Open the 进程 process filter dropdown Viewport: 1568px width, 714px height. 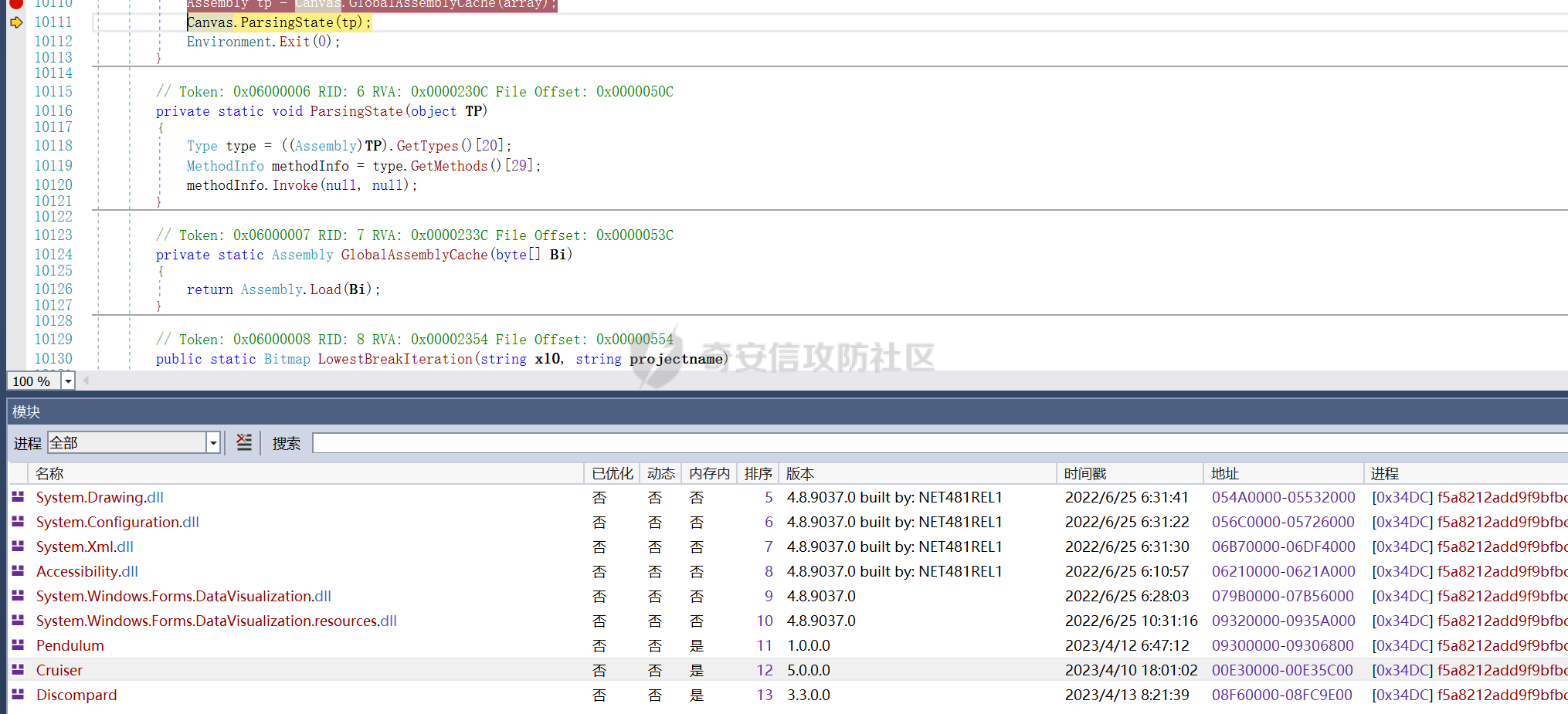coord(213,443)
